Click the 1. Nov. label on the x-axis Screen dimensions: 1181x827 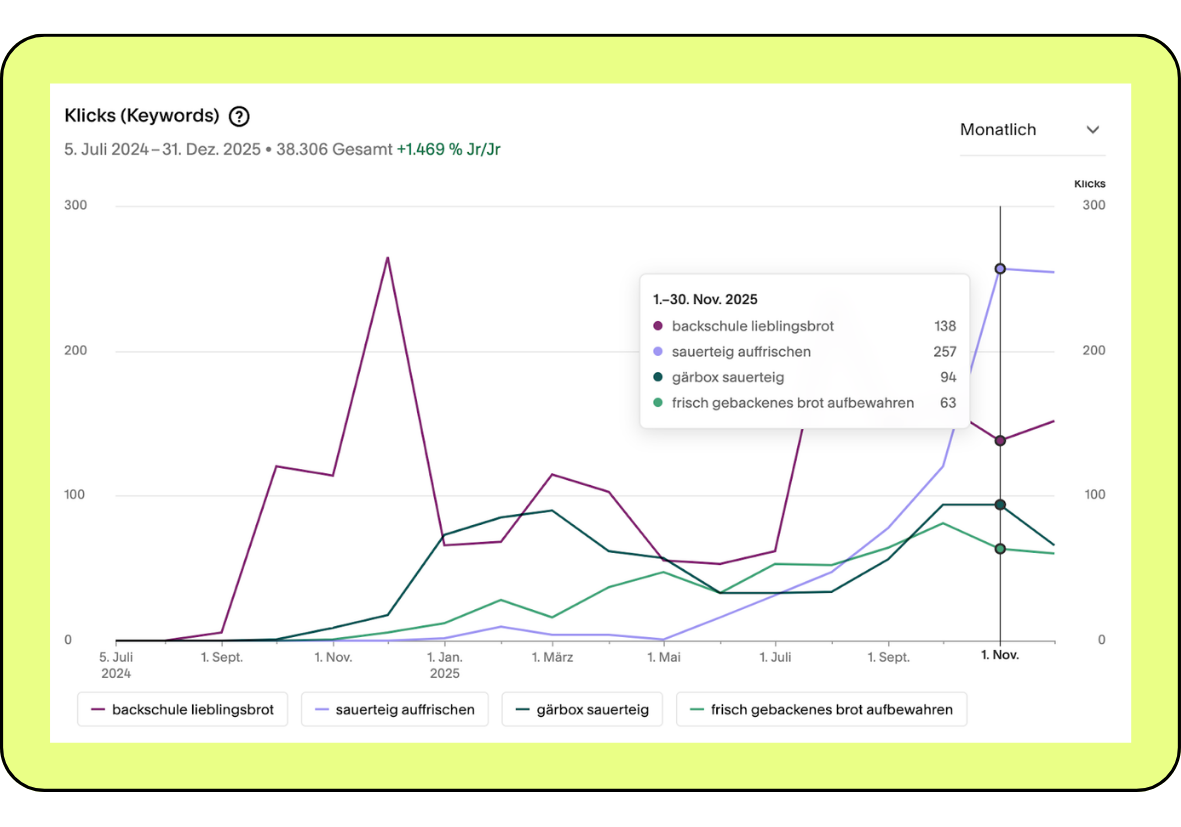click(x=1000, y=654)
